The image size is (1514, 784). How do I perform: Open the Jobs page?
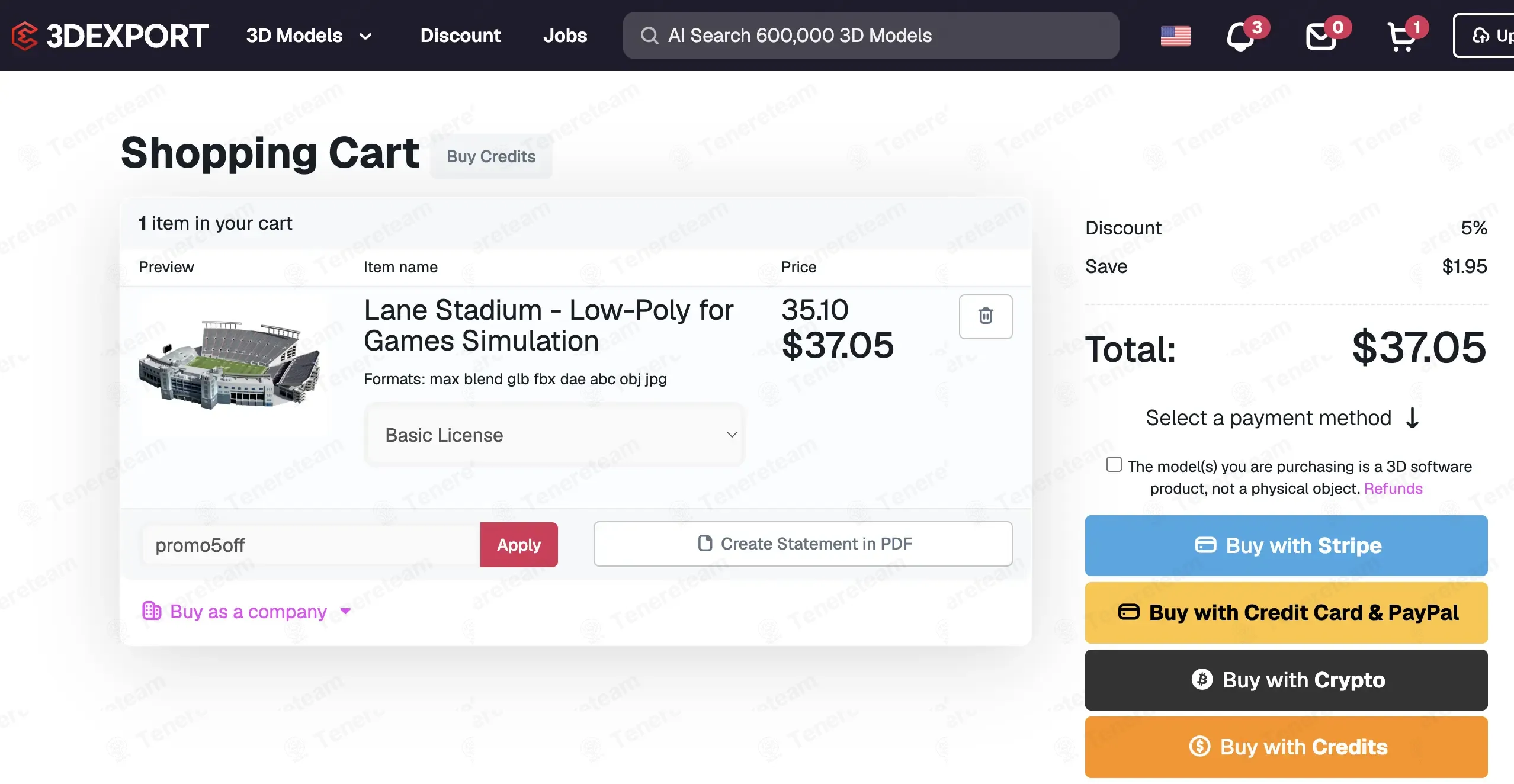565,36
